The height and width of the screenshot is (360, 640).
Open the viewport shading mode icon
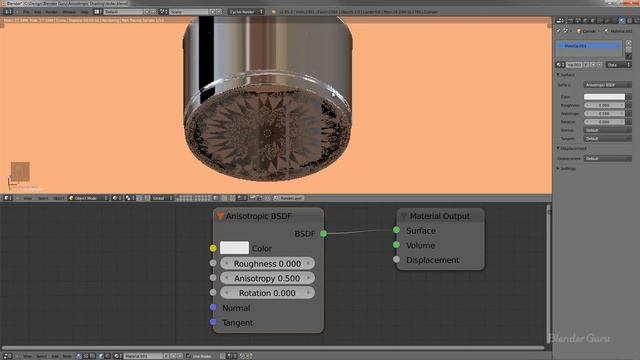click(x=116, y=198)
